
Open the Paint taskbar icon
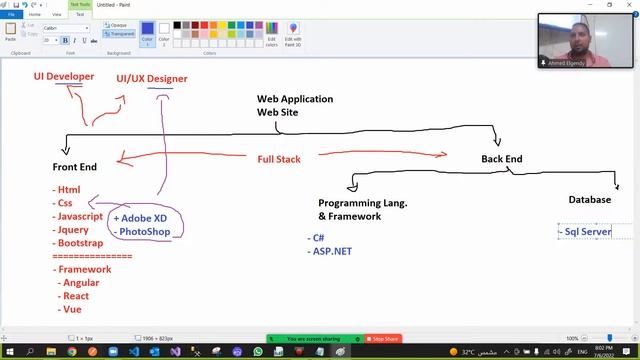(x=340, y=351)
